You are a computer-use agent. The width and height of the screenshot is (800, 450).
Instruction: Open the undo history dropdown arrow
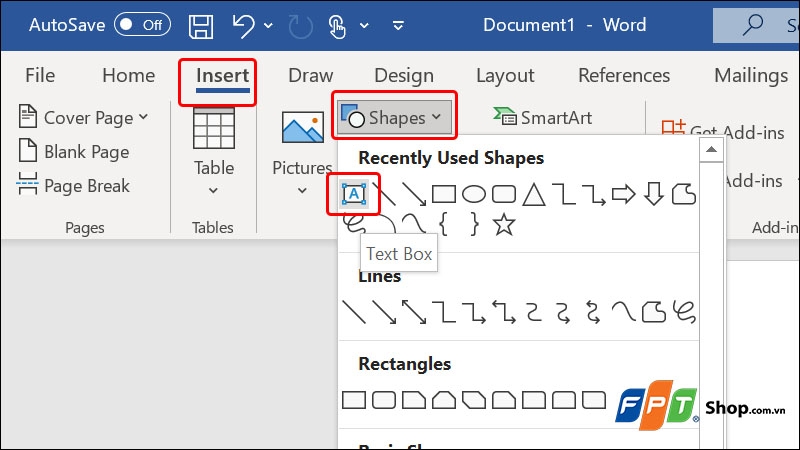266,25
